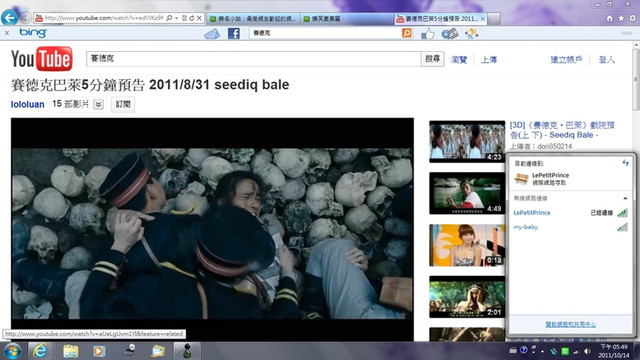Go back using the browser back arrow
The height and width of the screenshot is (360, 640).
click(9, 18)
